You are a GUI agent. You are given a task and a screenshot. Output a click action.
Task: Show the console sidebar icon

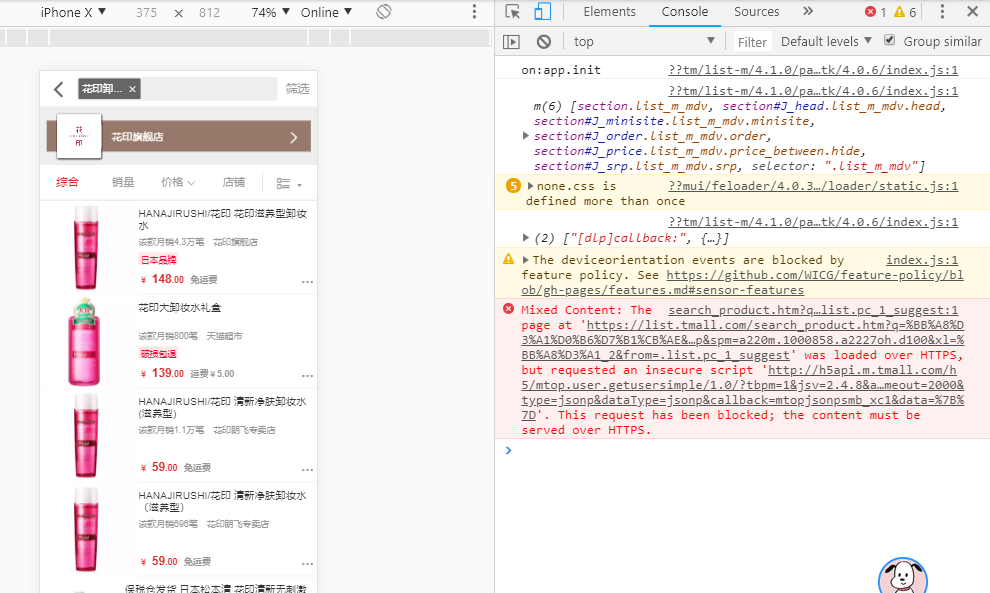tap(511, 42)
